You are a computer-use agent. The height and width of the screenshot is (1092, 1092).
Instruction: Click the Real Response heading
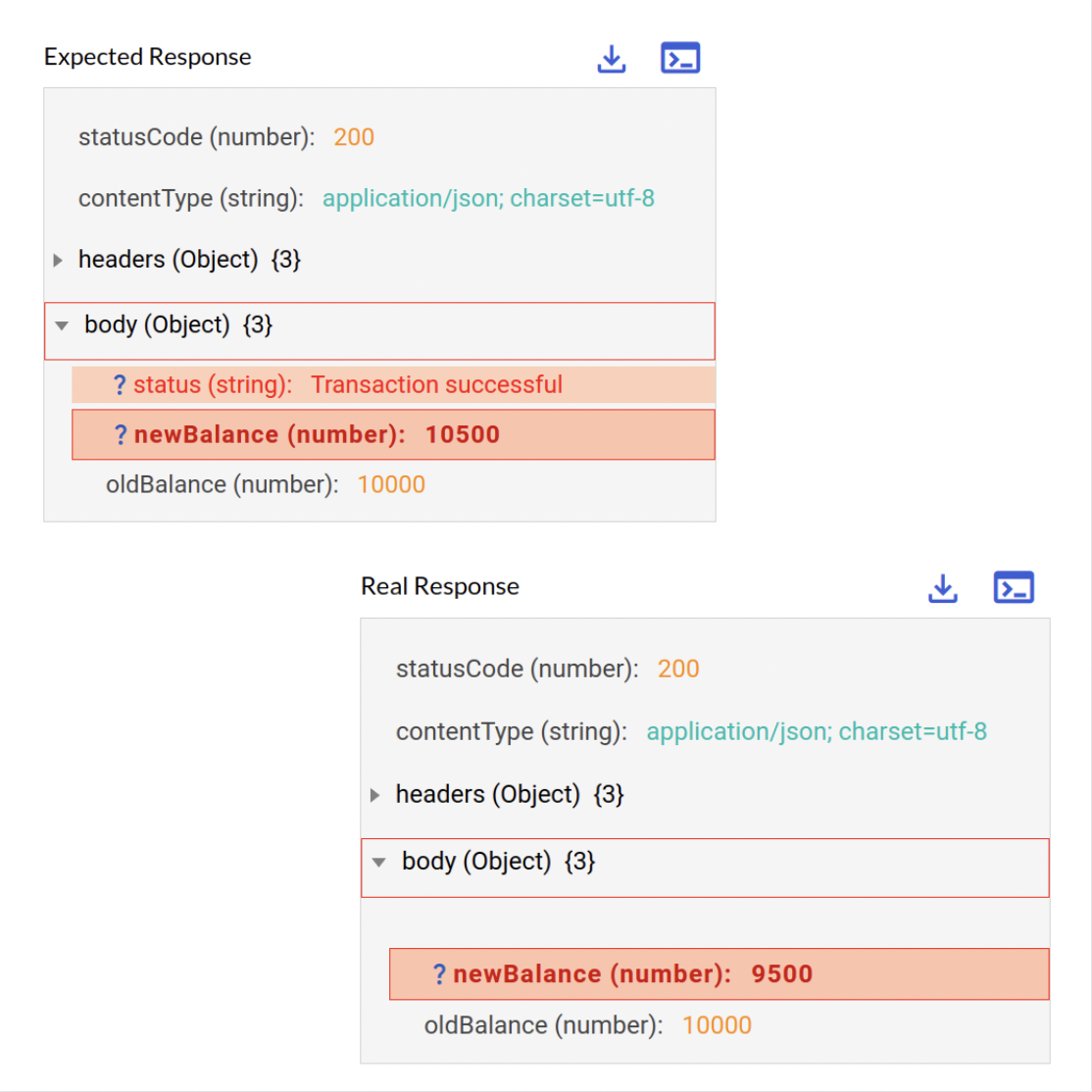[439, 586]
